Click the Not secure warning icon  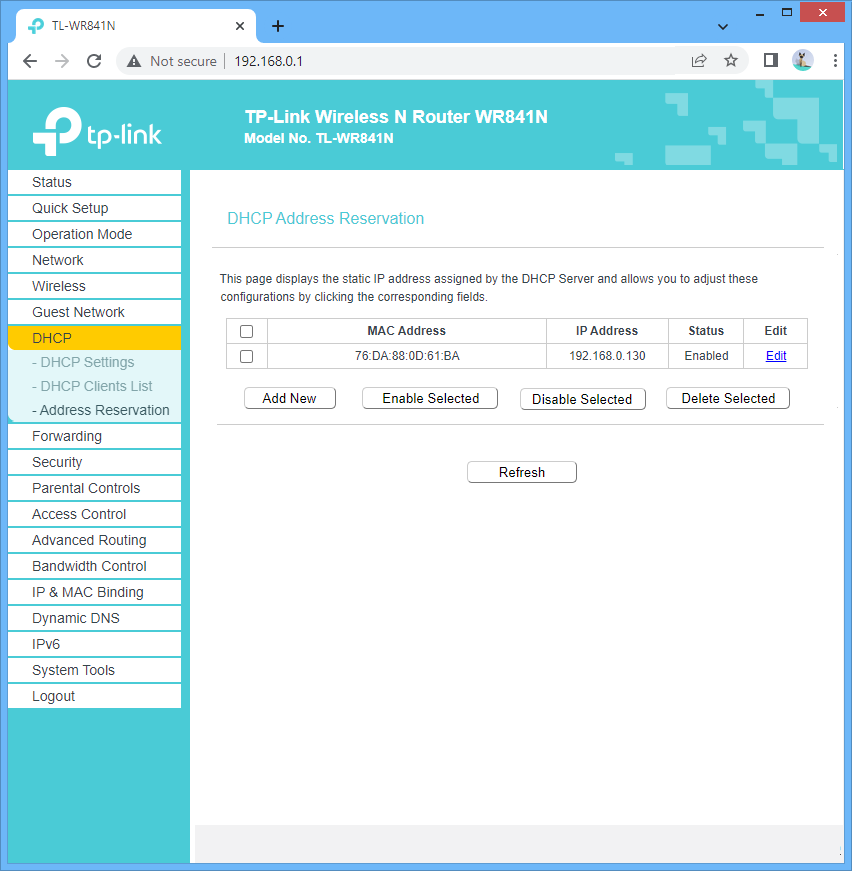point(134,61)
